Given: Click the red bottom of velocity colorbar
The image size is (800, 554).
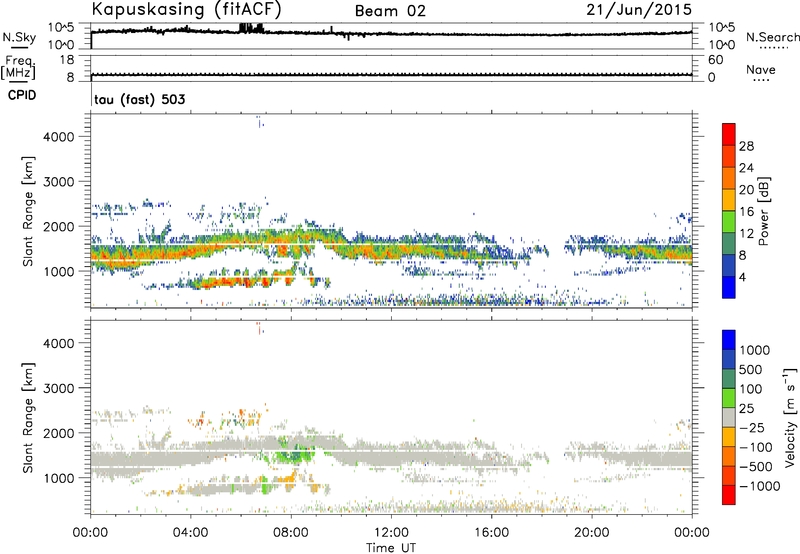Looking at the screenshot, I should pyautogui.click(x=729, y=495).
